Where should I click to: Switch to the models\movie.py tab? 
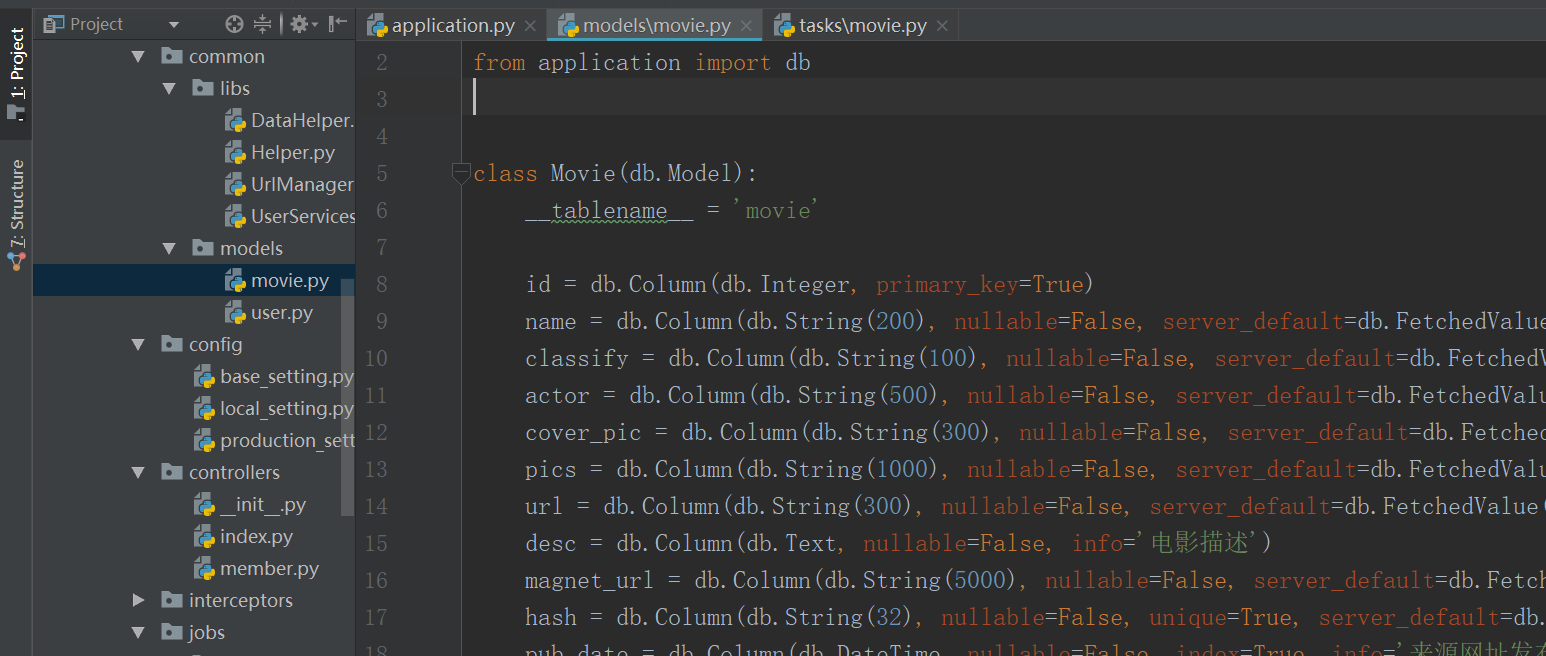(654, 25)
